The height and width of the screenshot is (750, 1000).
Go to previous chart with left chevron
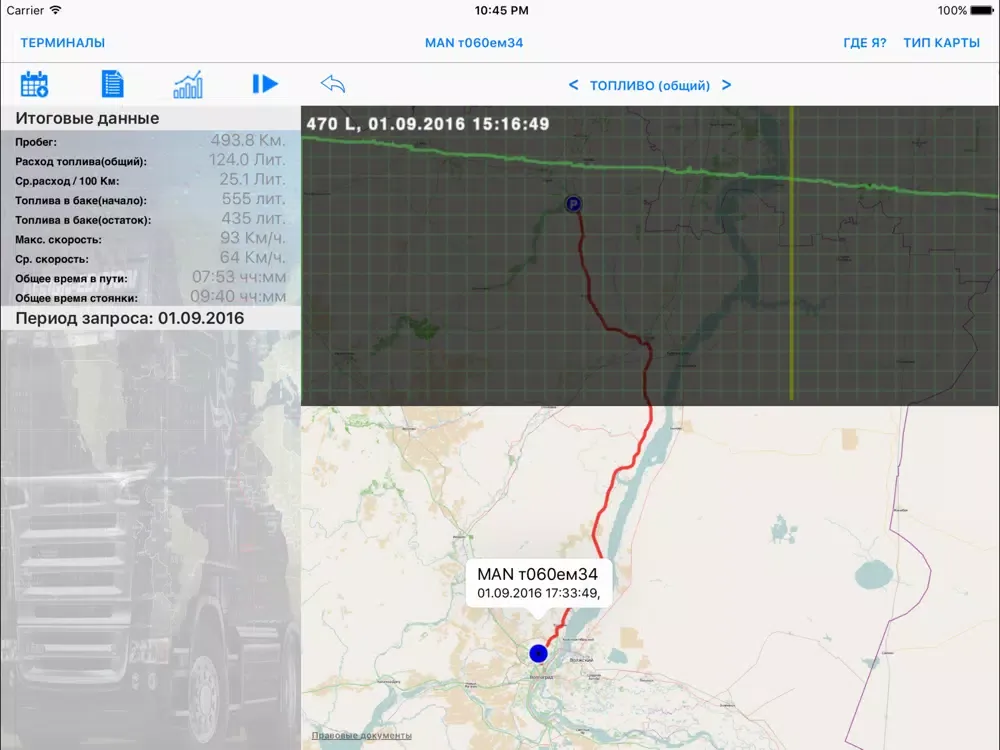(x=573, y=85)
